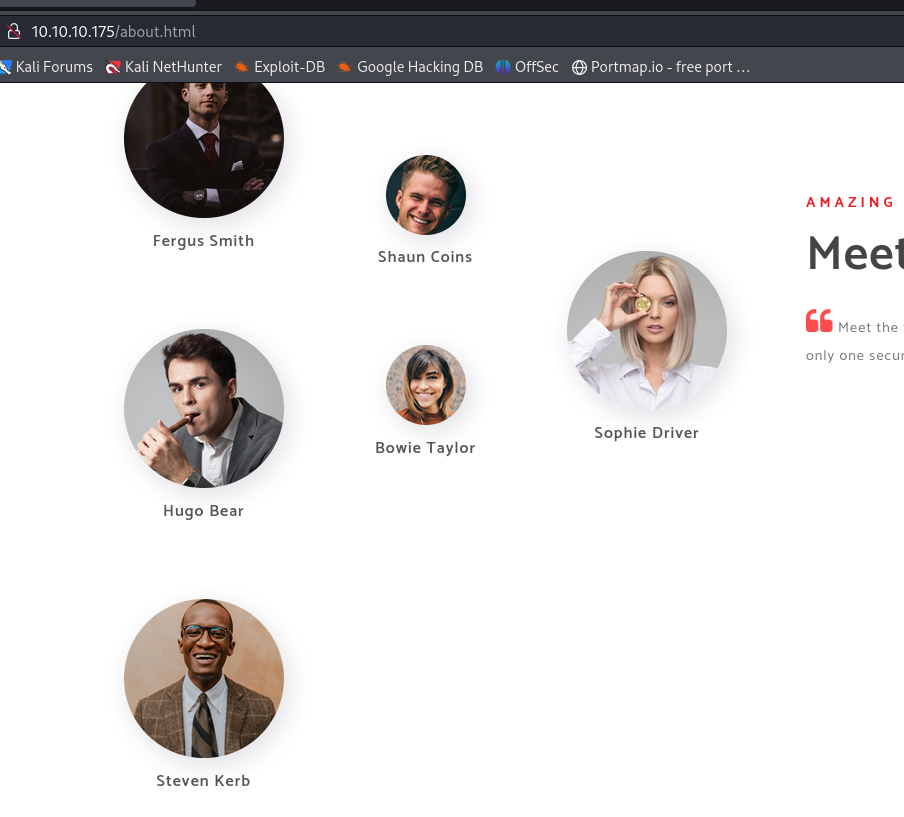This screenshot has width=904, height=817.
Task: Click Fergus Smith's profile photo
Action: (x=204, y=140)
